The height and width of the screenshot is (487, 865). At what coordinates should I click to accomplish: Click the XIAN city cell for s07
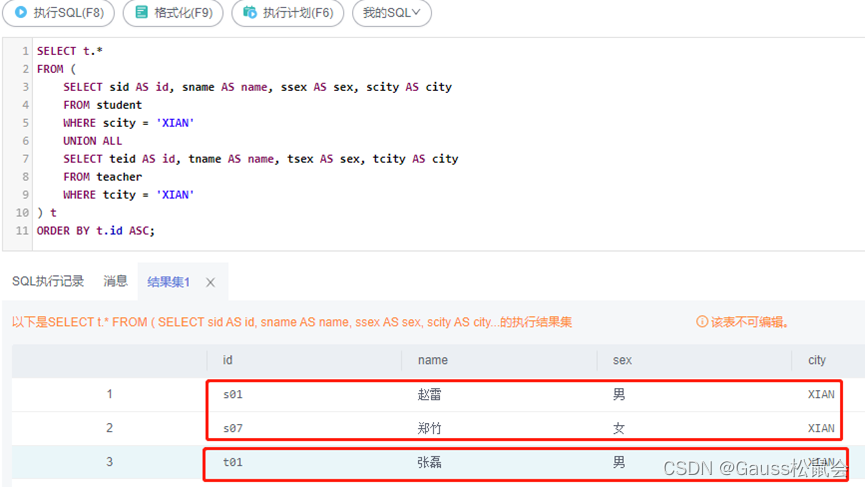821,428
